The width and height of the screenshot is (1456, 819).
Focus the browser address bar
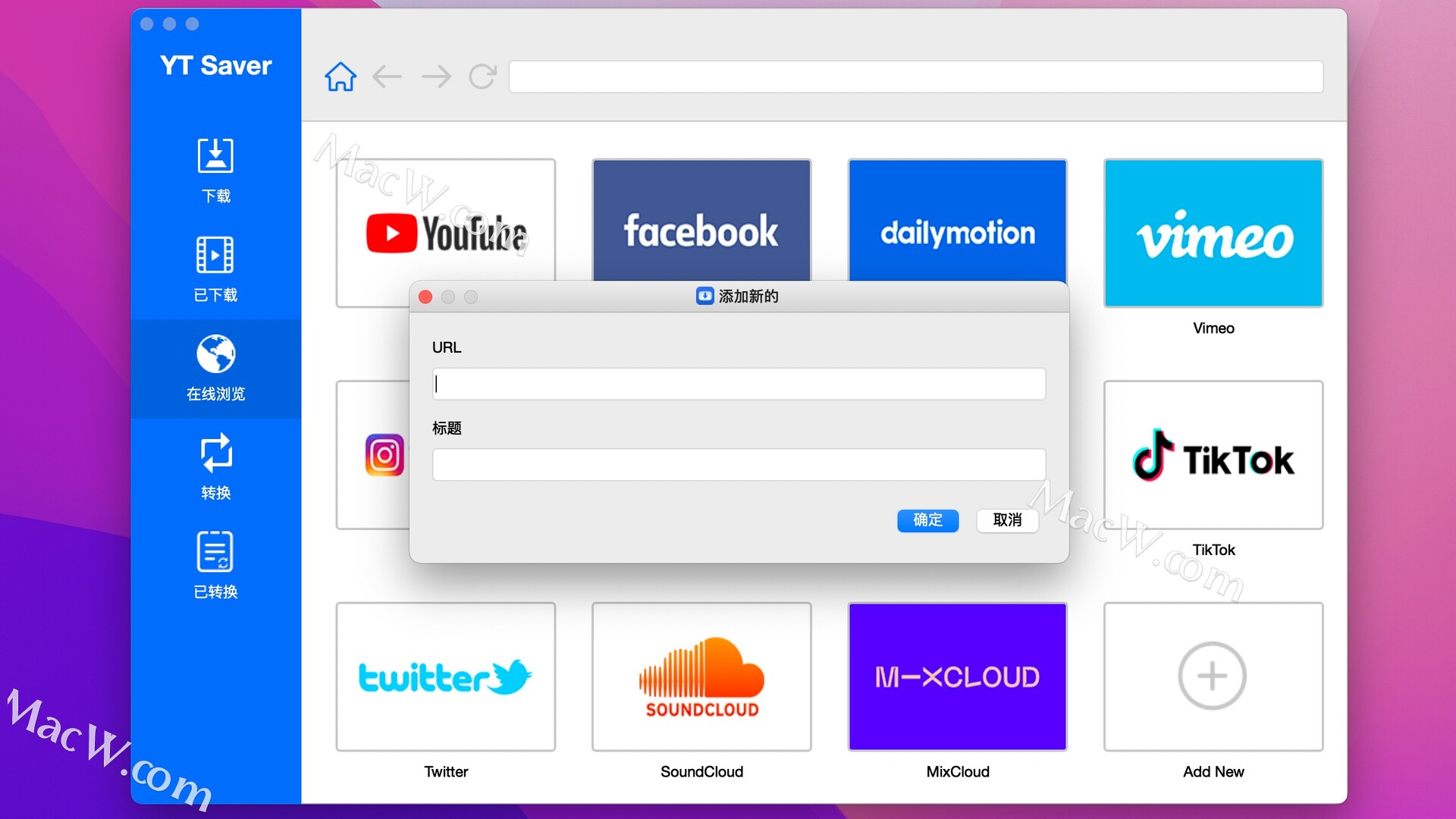point(916,77)
